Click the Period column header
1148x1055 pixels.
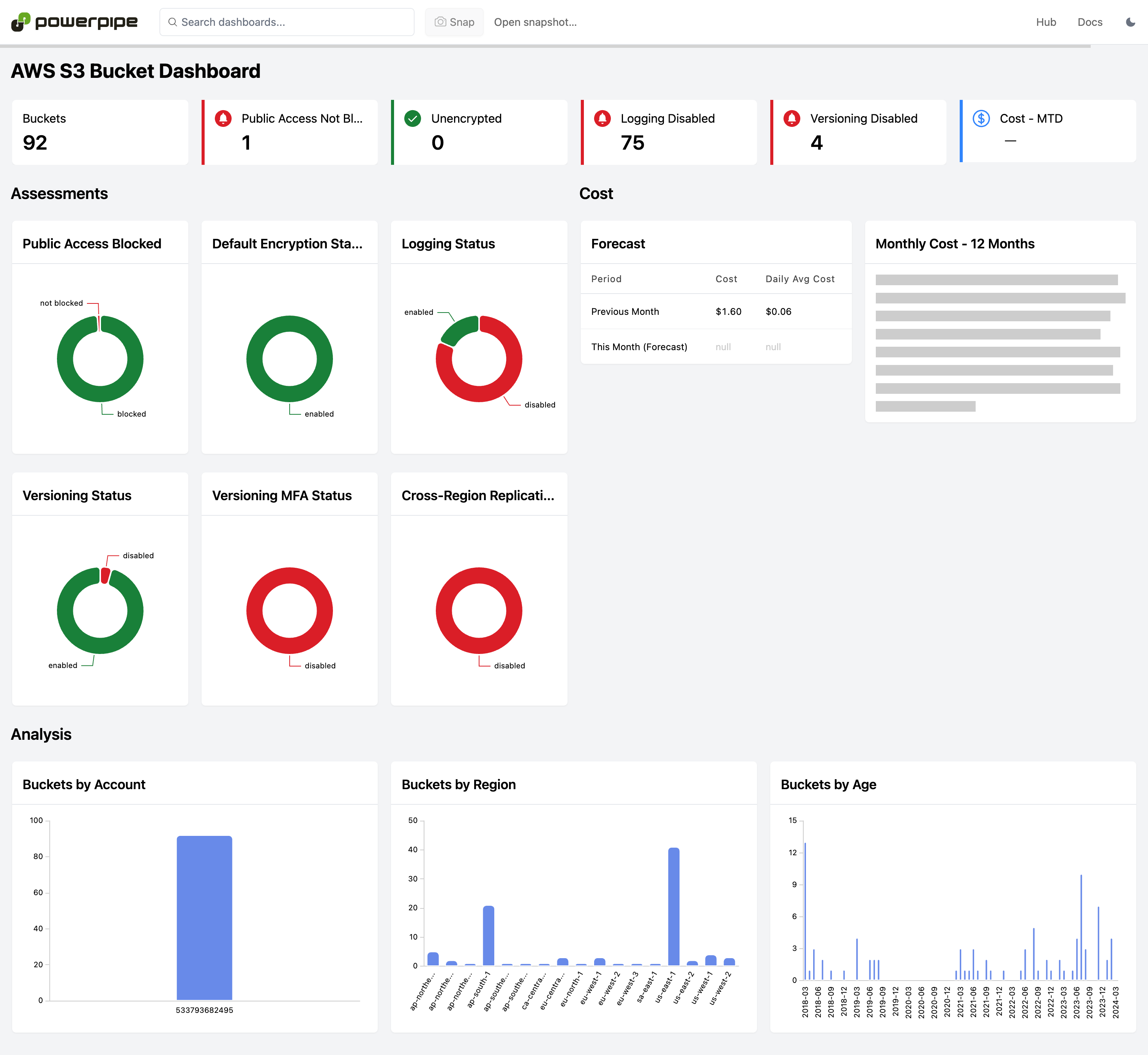point(606,279)
